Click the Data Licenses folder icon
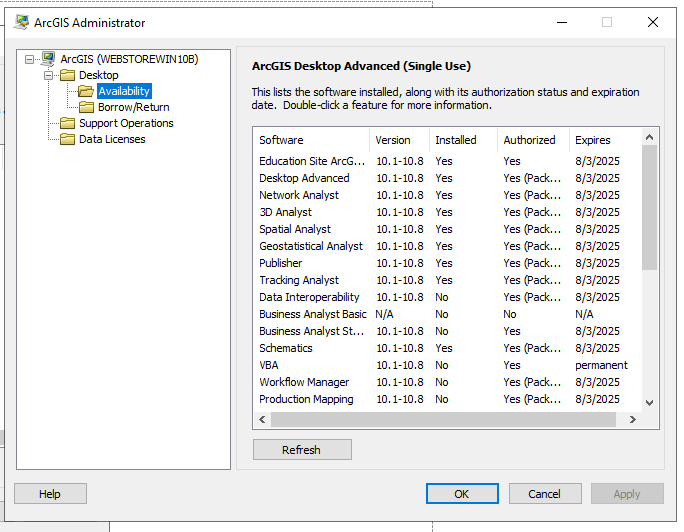 pyautogui.click(x=67, y=139)
